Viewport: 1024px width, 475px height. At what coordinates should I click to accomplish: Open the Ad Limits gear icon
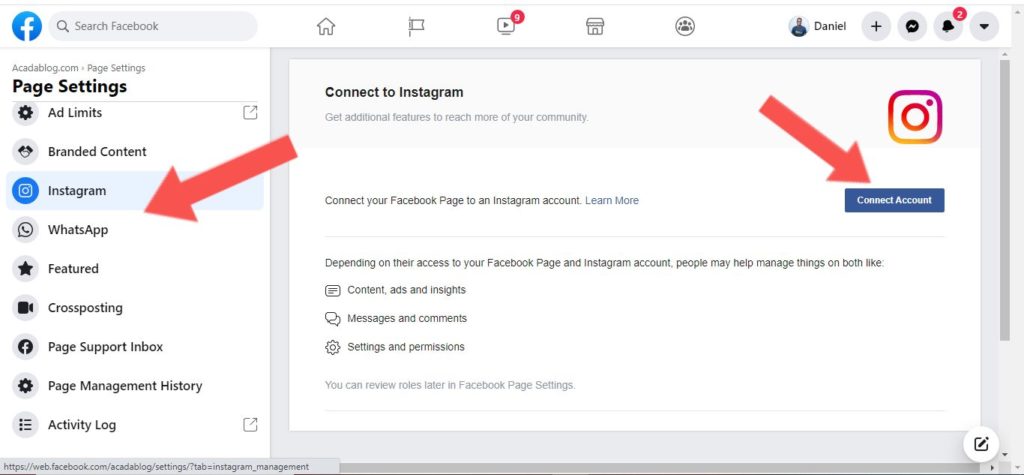click(25, 113)
